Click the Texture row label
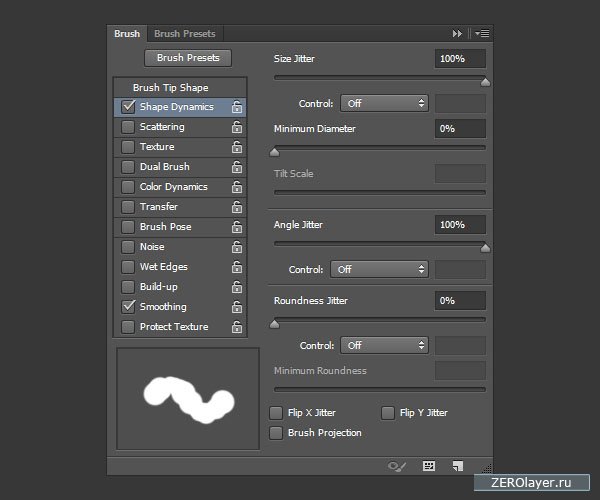Viewport: 600px width, 500px height. pos(157,147)
